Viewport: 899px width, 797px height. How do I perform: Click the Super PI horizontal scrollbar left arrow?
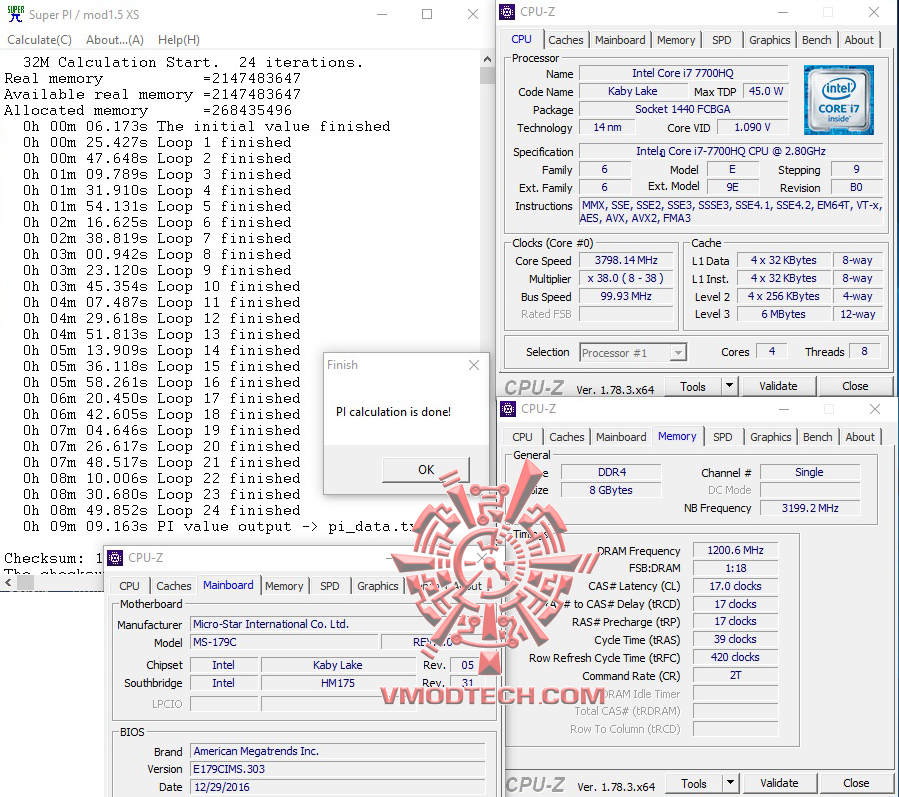click(x=8, y=583)
